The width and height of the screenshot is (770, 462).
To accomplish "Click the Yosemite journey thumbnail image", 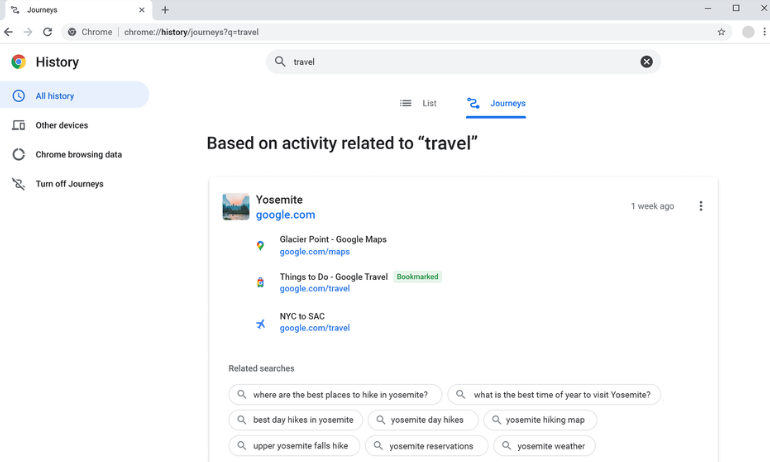I will point(236,207).
